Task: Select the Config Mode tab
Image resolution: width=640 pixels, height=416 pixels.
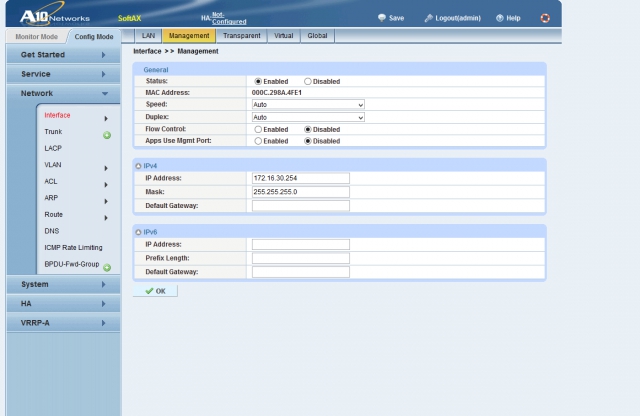Action: pos(94,36)
